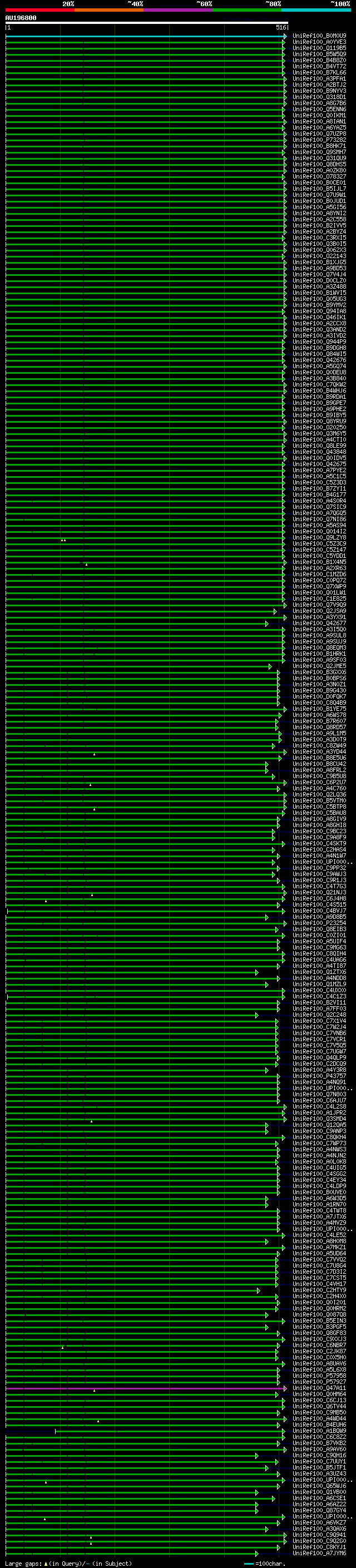This screenshot has height=1568, width=356.
Task: Open hit UniRef100_A8G7B6
Action: click(x=319, y=103)
